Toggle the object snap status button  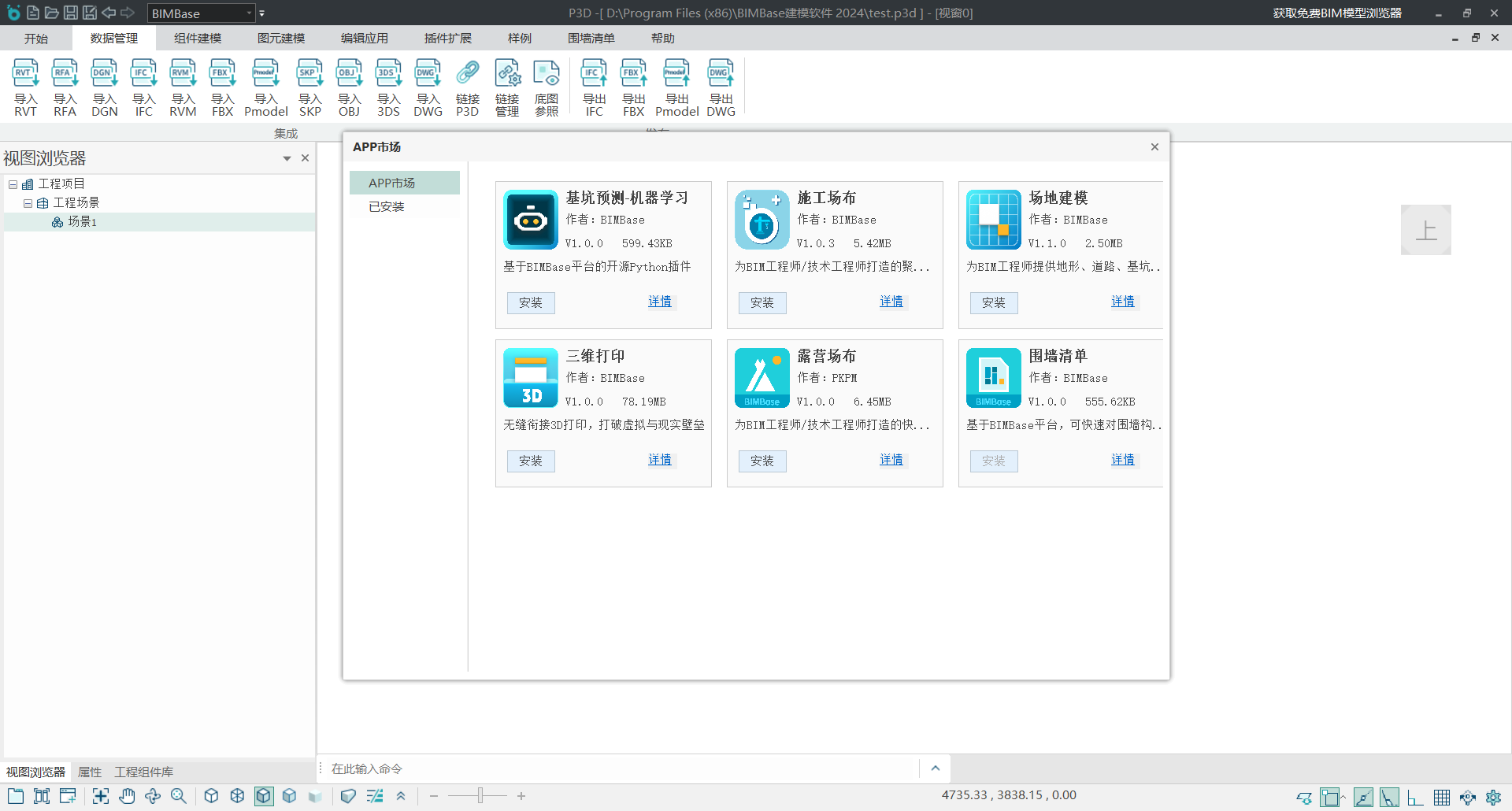(1331, 798)
